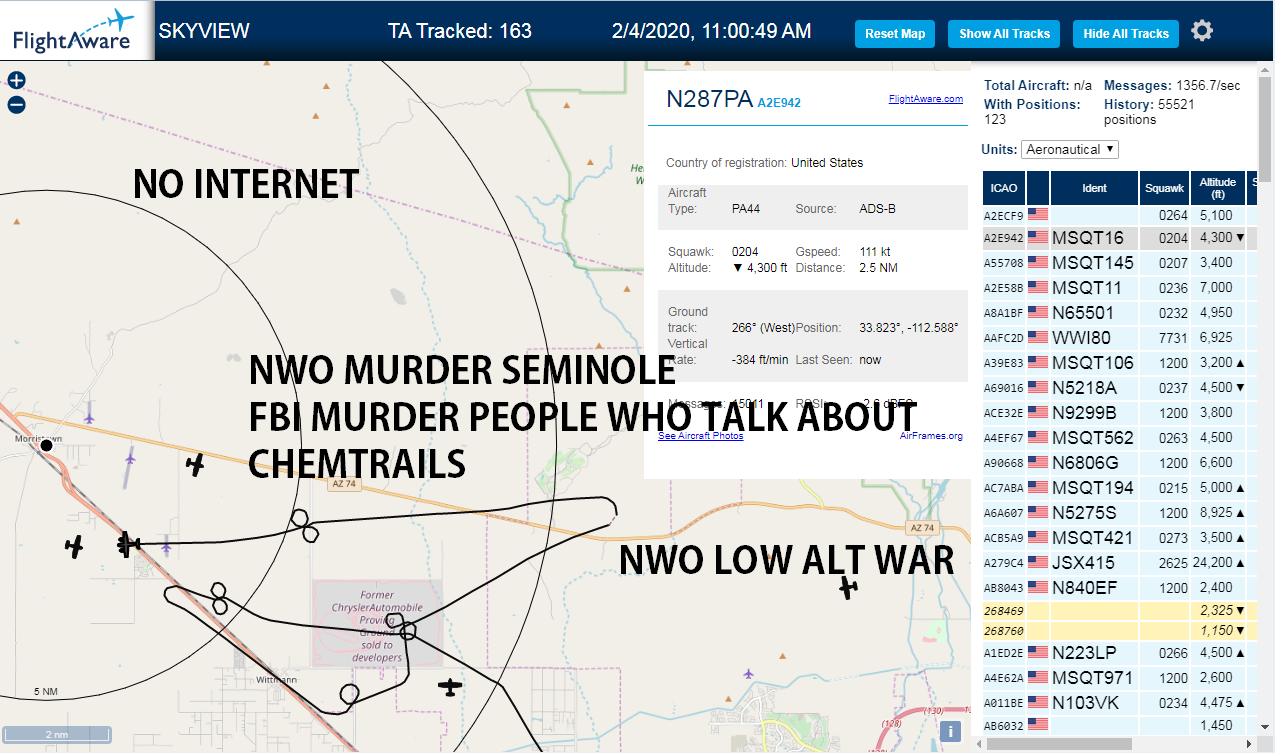
Task: Click ICAO code 268469 row
Action: [x=1003, y=610]
